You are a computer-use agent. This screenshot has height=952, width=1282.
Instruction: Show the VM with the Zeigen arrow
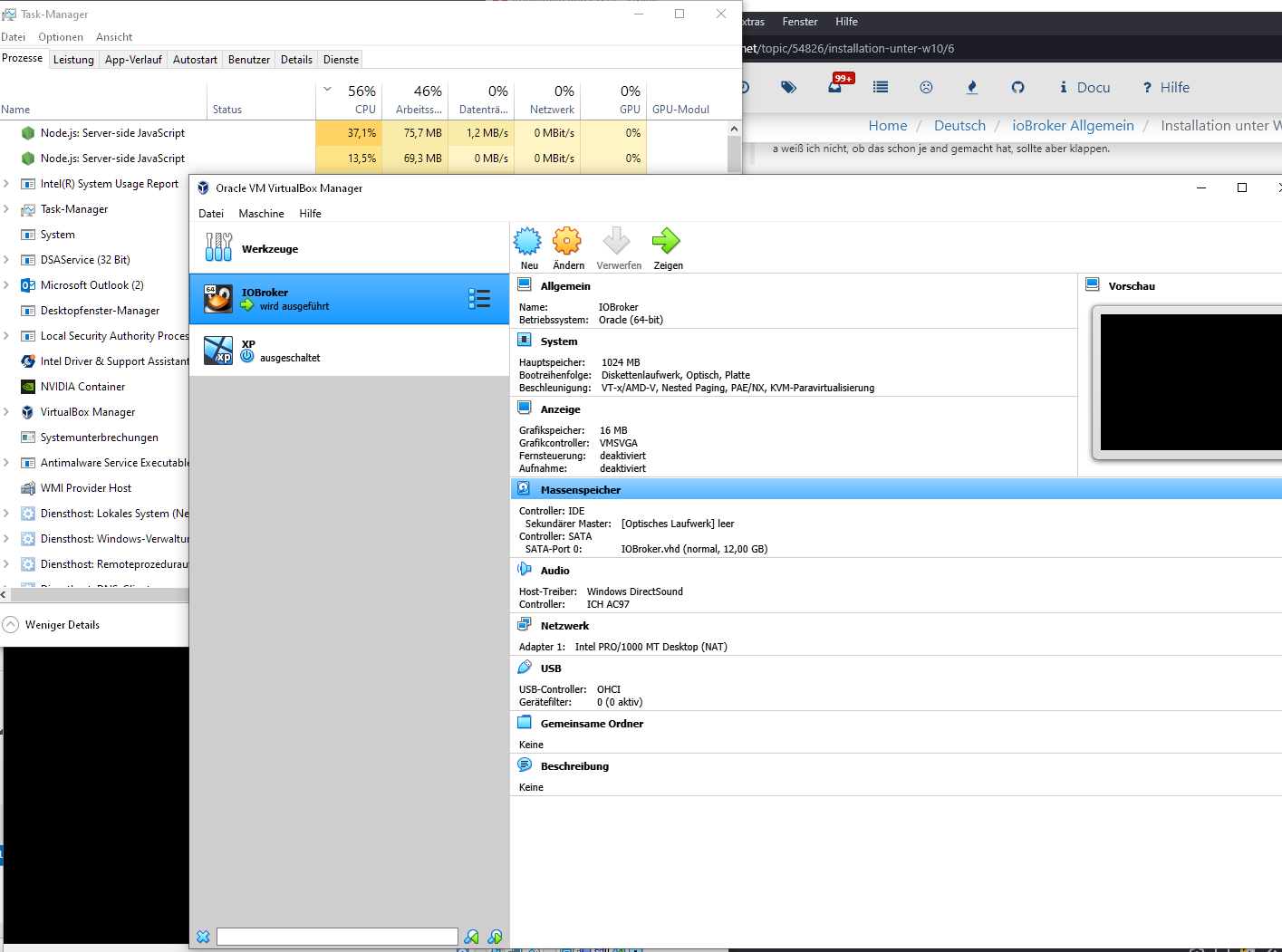click(666, 241)
